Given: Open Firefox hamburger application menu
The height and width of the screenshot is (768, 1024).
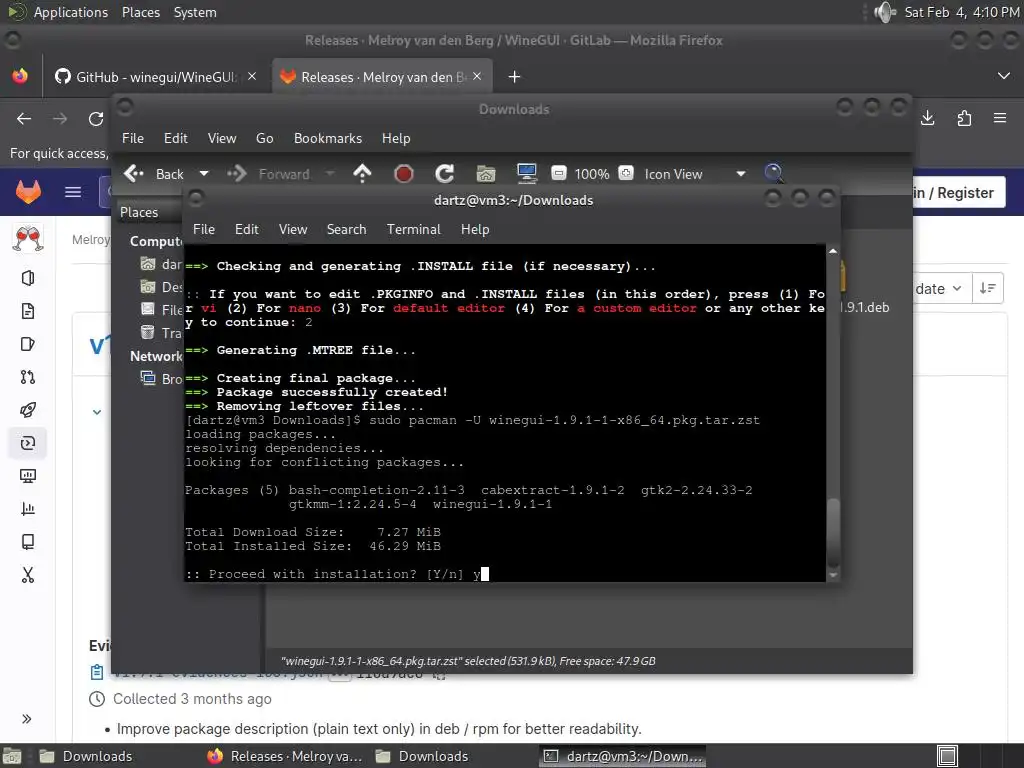Looking at the screenshot, I should coord(1000,118).
